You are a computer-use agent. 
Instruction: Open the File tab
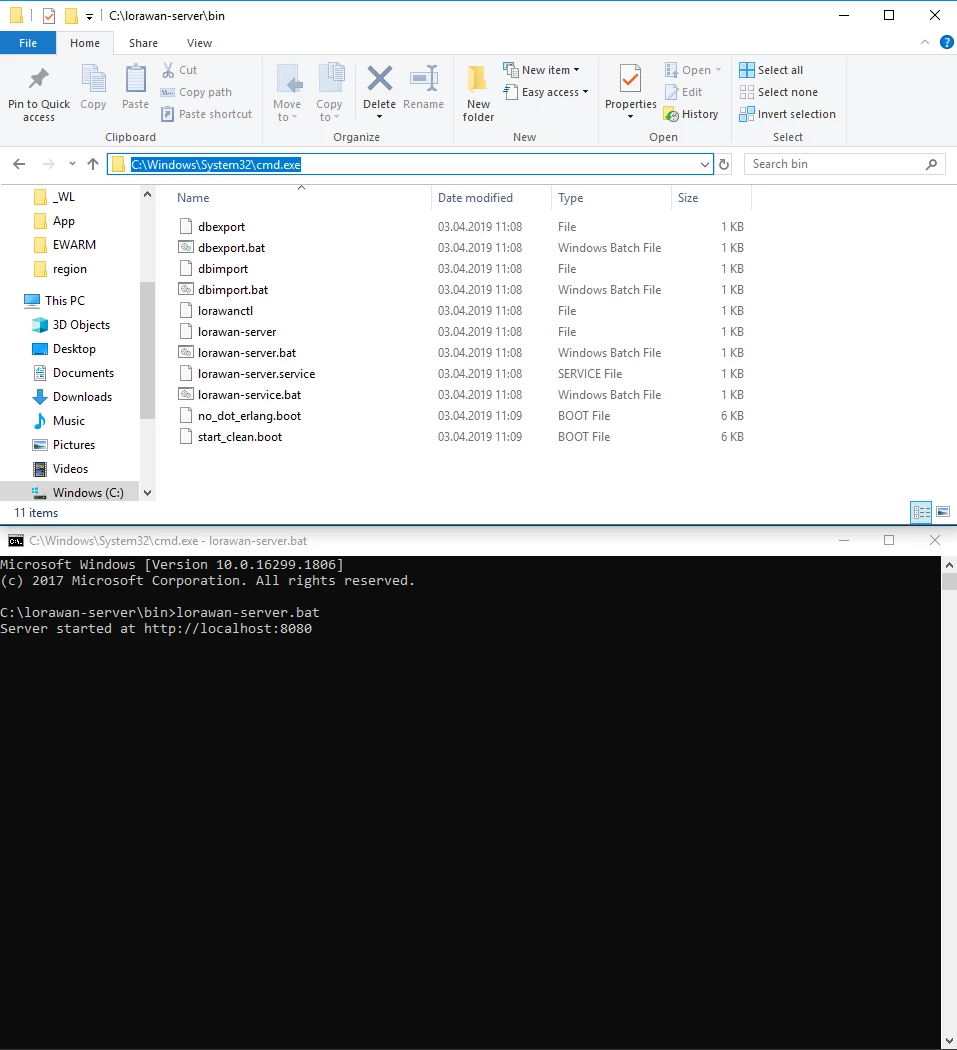point(28,43)
